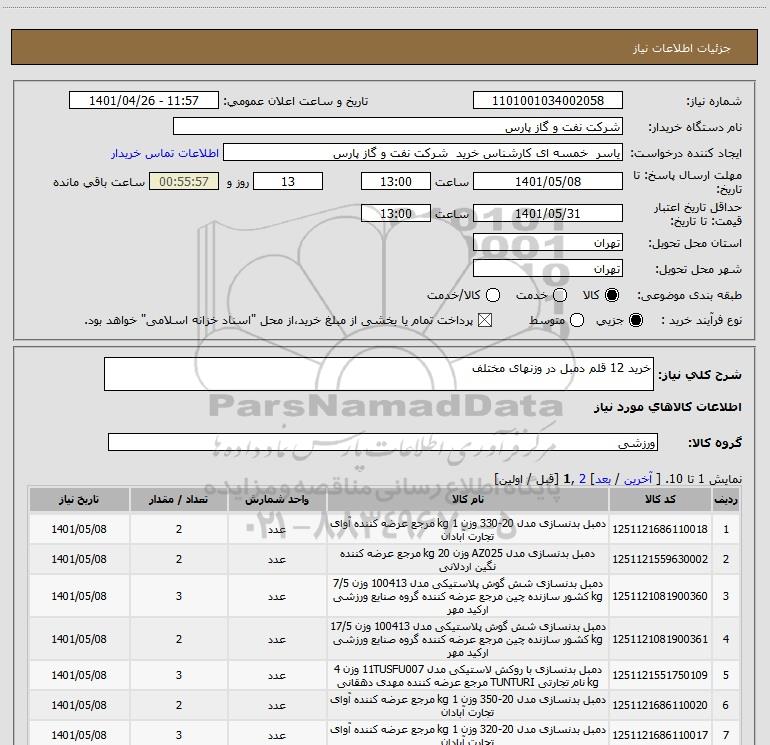Click item code 125112551750109
Image resolution: width=770 pixels, height=745 pixels.
[x=660, y=675]
